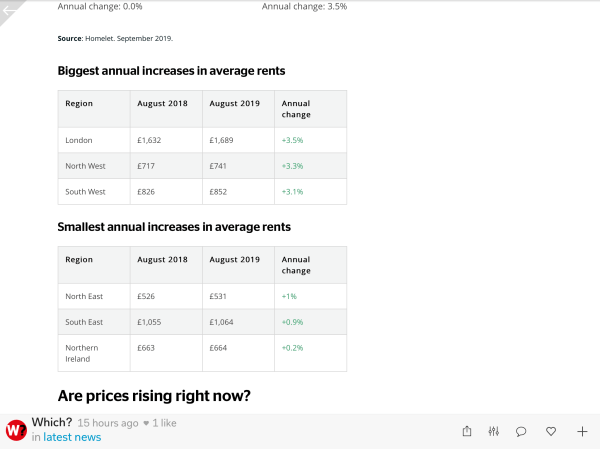The height and width of the screenshot is (449, 600).
Task: Click the North West +3.3% change value
Action: [x=292, y=166]
